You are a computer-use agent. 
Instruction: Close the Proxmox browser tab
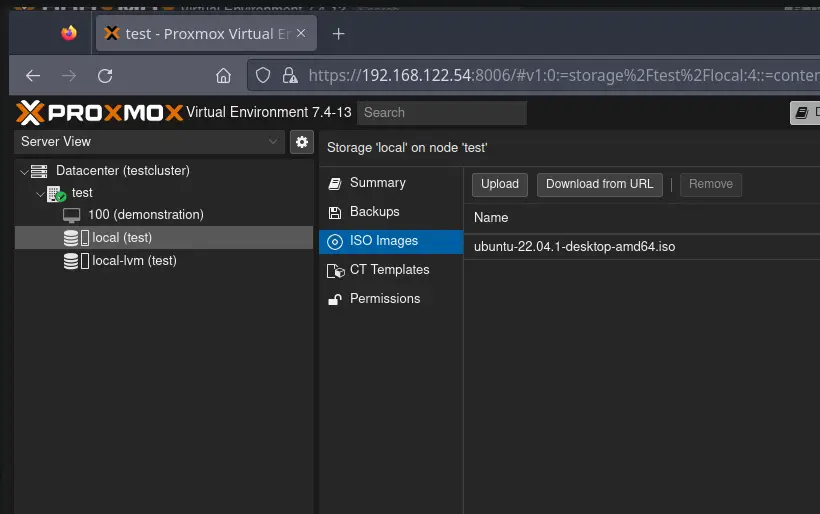(x=301, y=33)
